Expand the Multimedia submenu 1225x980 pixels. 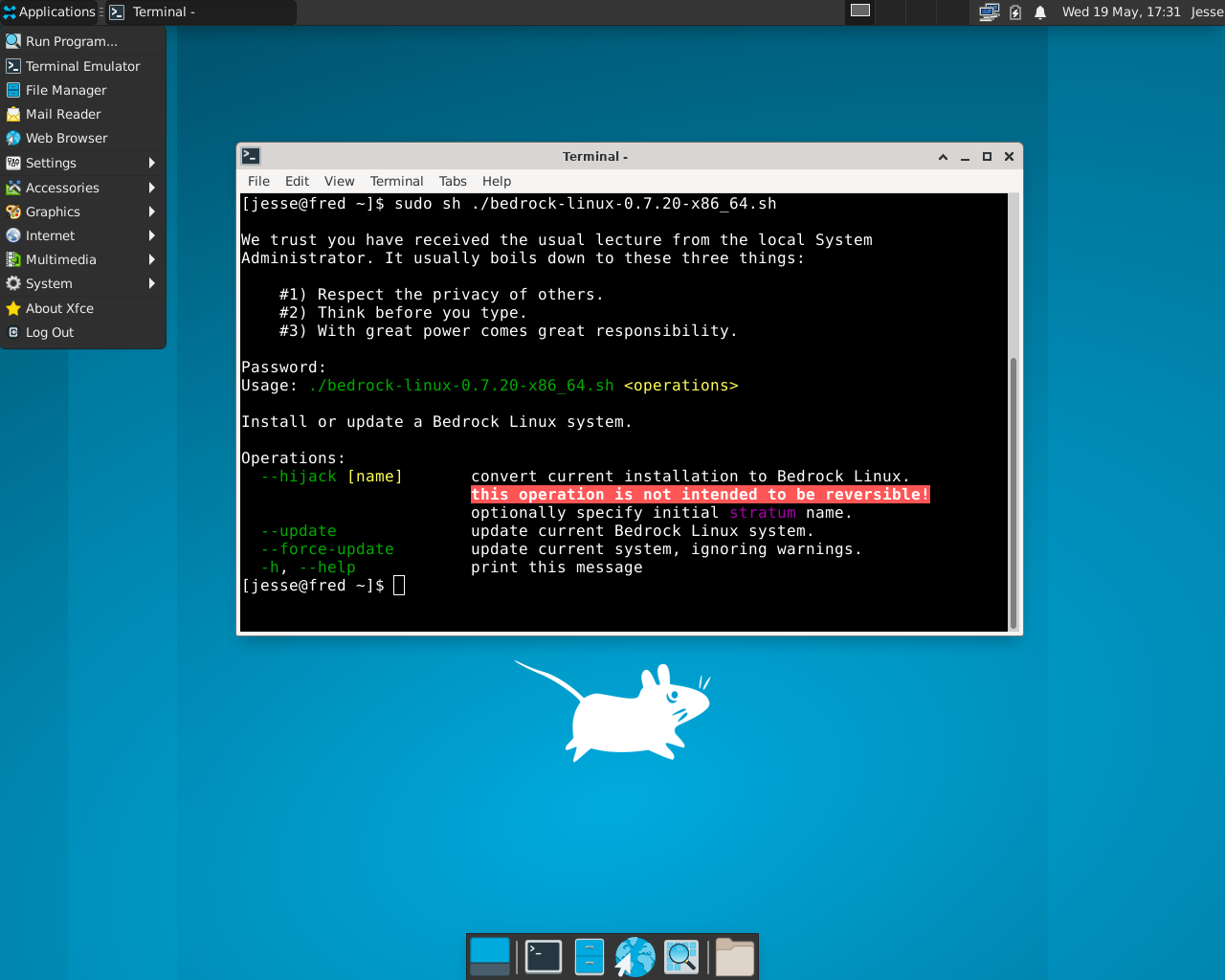(x=83, y=259)
